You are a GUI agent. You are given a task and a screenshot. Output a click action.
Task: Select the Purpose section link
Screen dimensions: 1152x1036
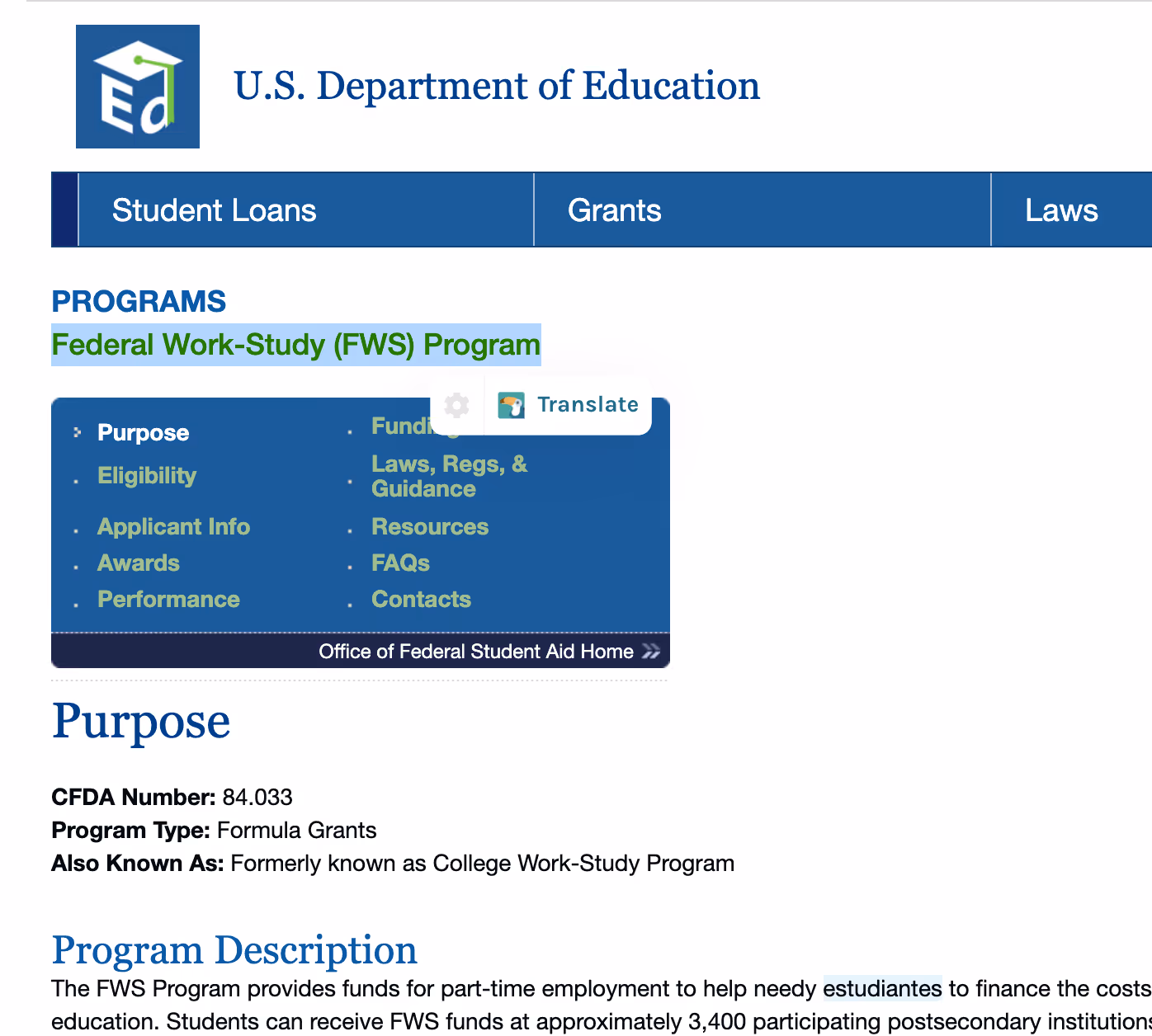144,433
